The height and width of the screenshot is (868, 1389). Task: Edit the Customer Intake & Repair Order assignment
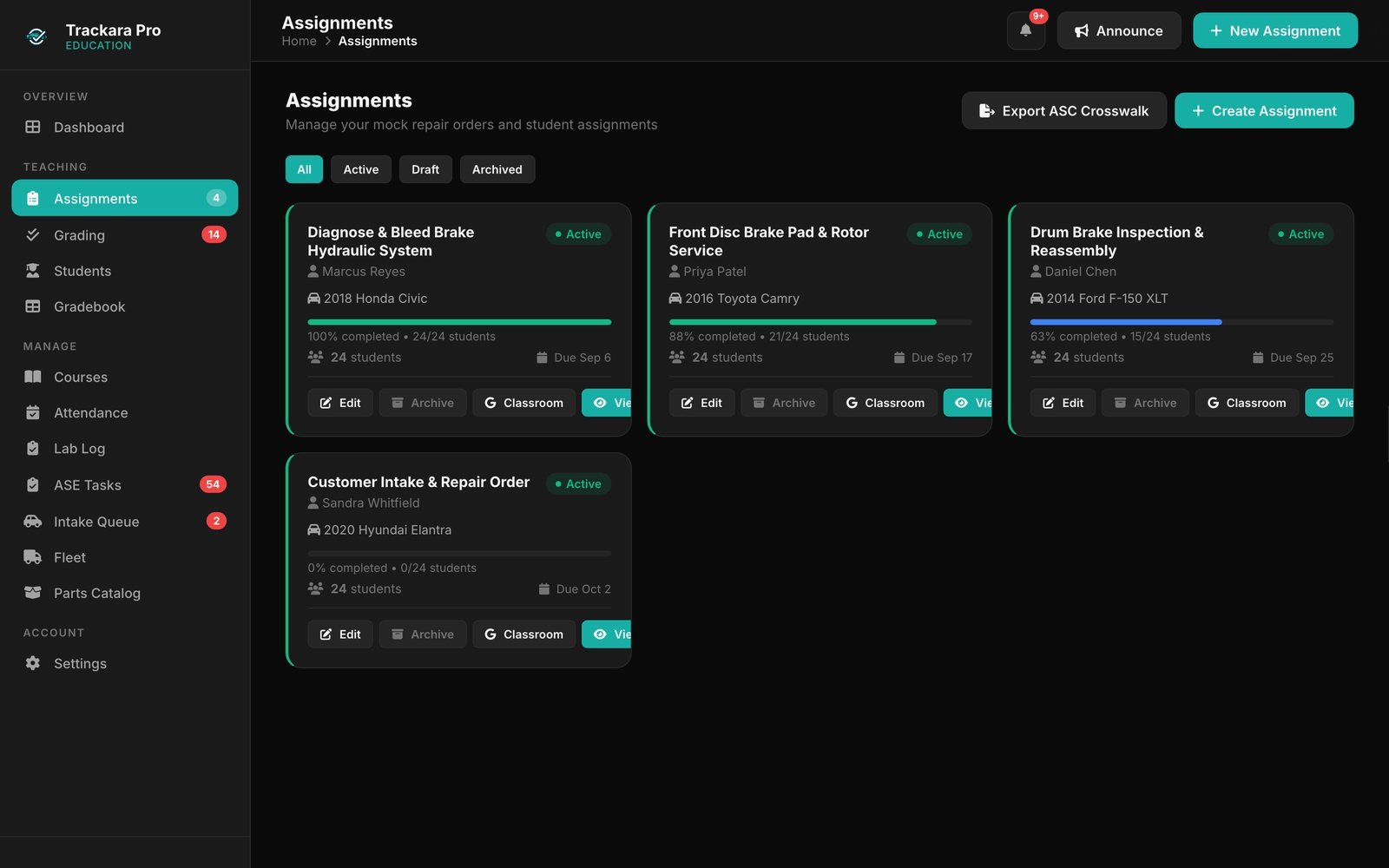click(x=340, y=635)
